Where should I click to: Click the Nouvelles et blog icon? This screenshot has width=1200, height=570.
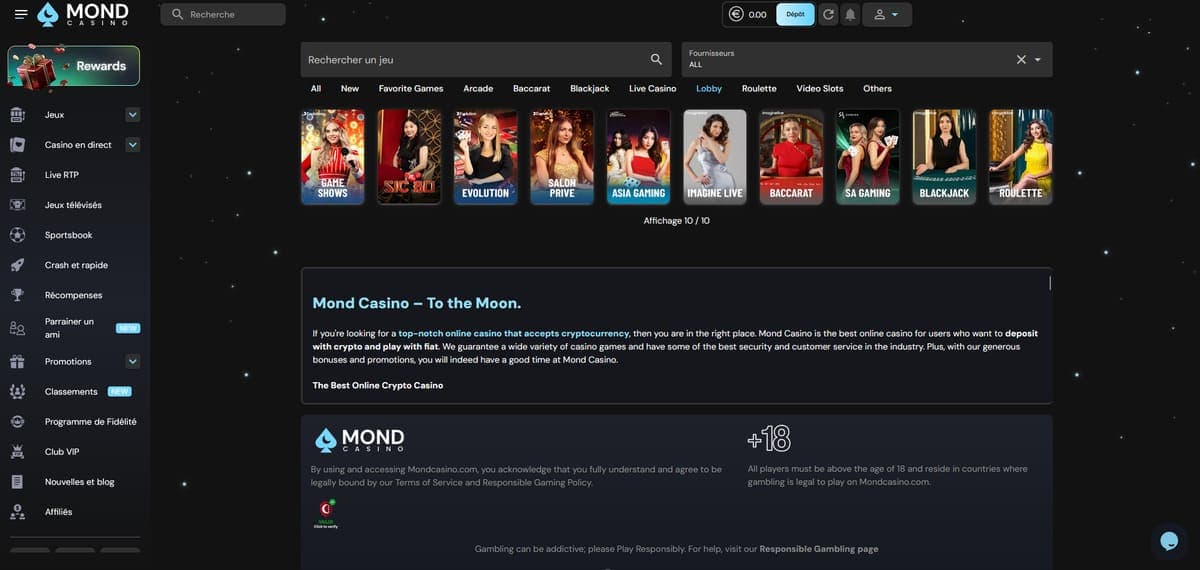[17, 481]
